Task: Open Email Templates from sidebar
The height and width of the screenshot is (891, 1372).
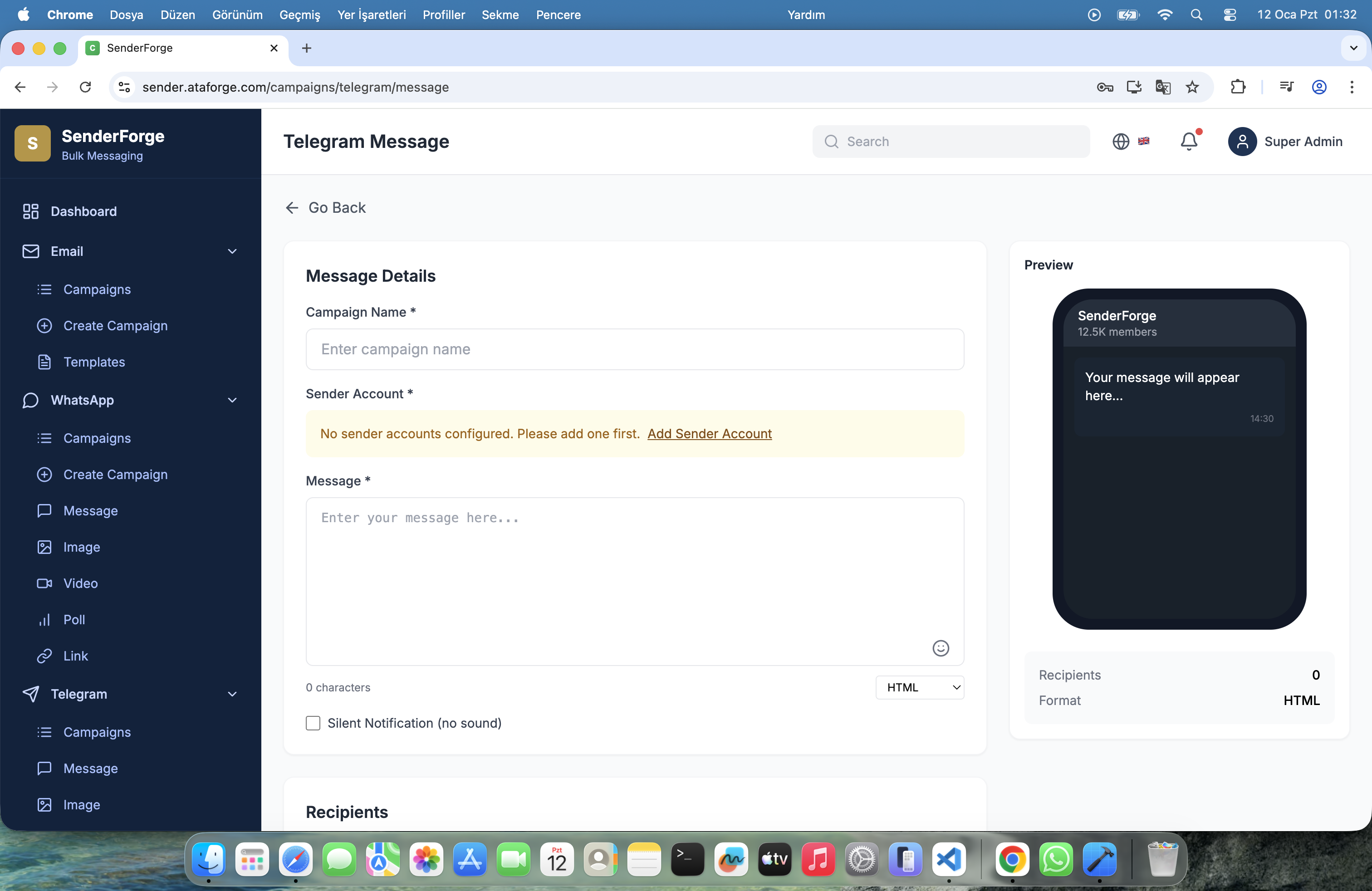Action: pyautogui.click(x=94, y=362)
